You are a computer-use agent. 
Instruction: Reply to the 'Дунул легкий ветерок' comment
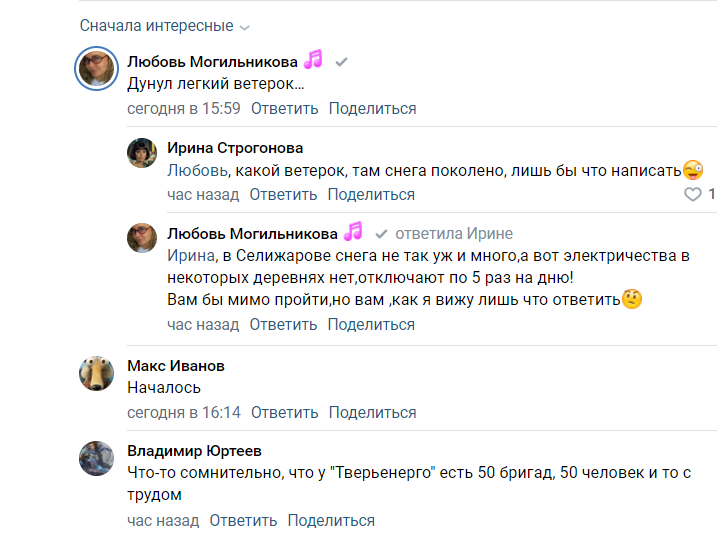point(284,109)
